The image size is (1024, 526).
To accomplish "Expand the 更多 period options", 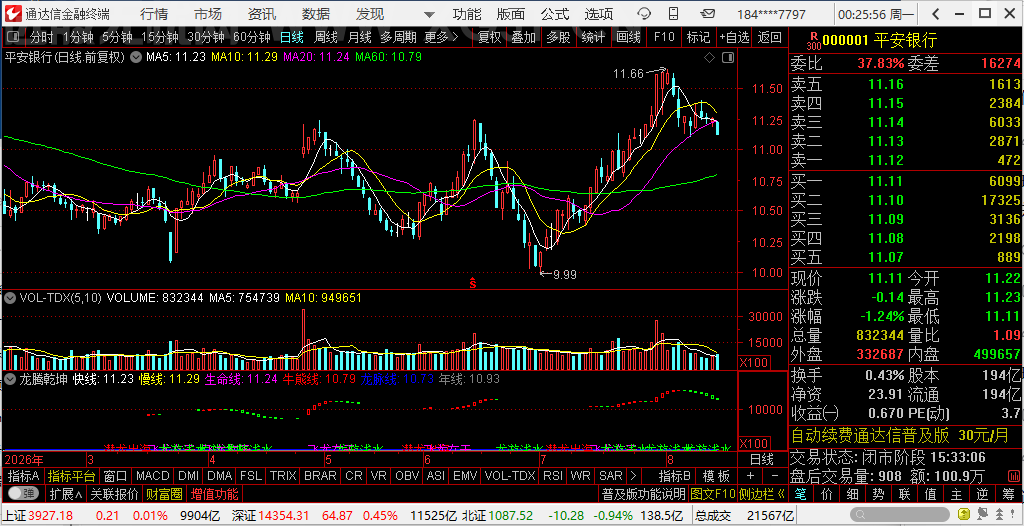I will point(441,38).
